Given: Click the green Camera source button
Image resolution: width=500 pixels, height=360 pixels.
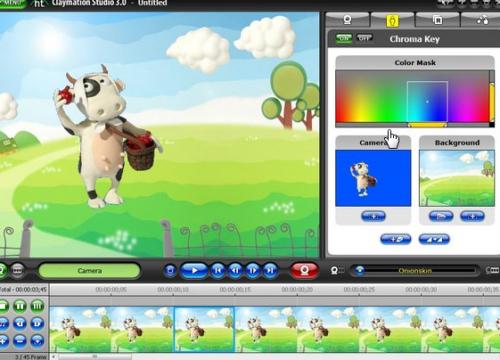Looking at the screenshot, I should [89, 271].
